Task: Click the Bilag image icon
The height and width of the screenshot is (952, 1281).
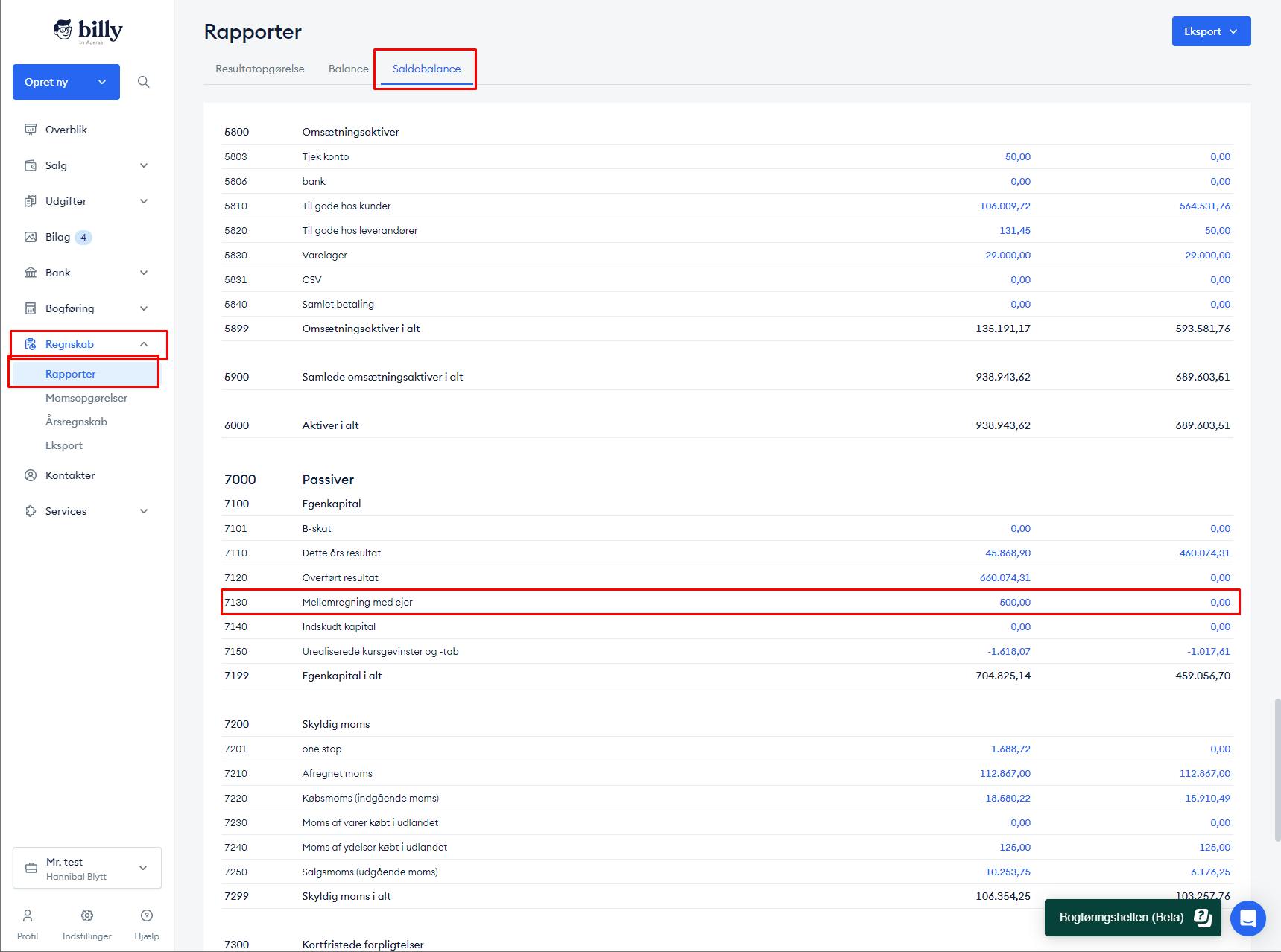Action: coord(31,237)
